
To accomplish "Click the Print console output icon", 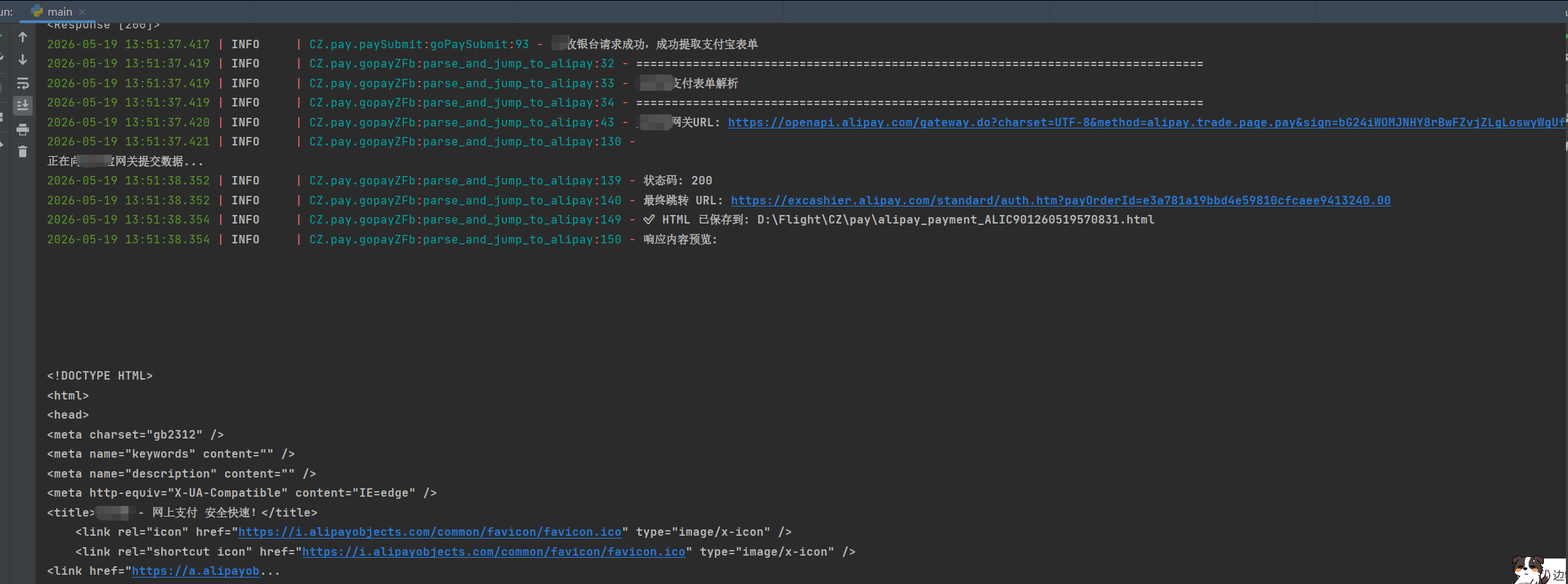I will click(23, 129).
